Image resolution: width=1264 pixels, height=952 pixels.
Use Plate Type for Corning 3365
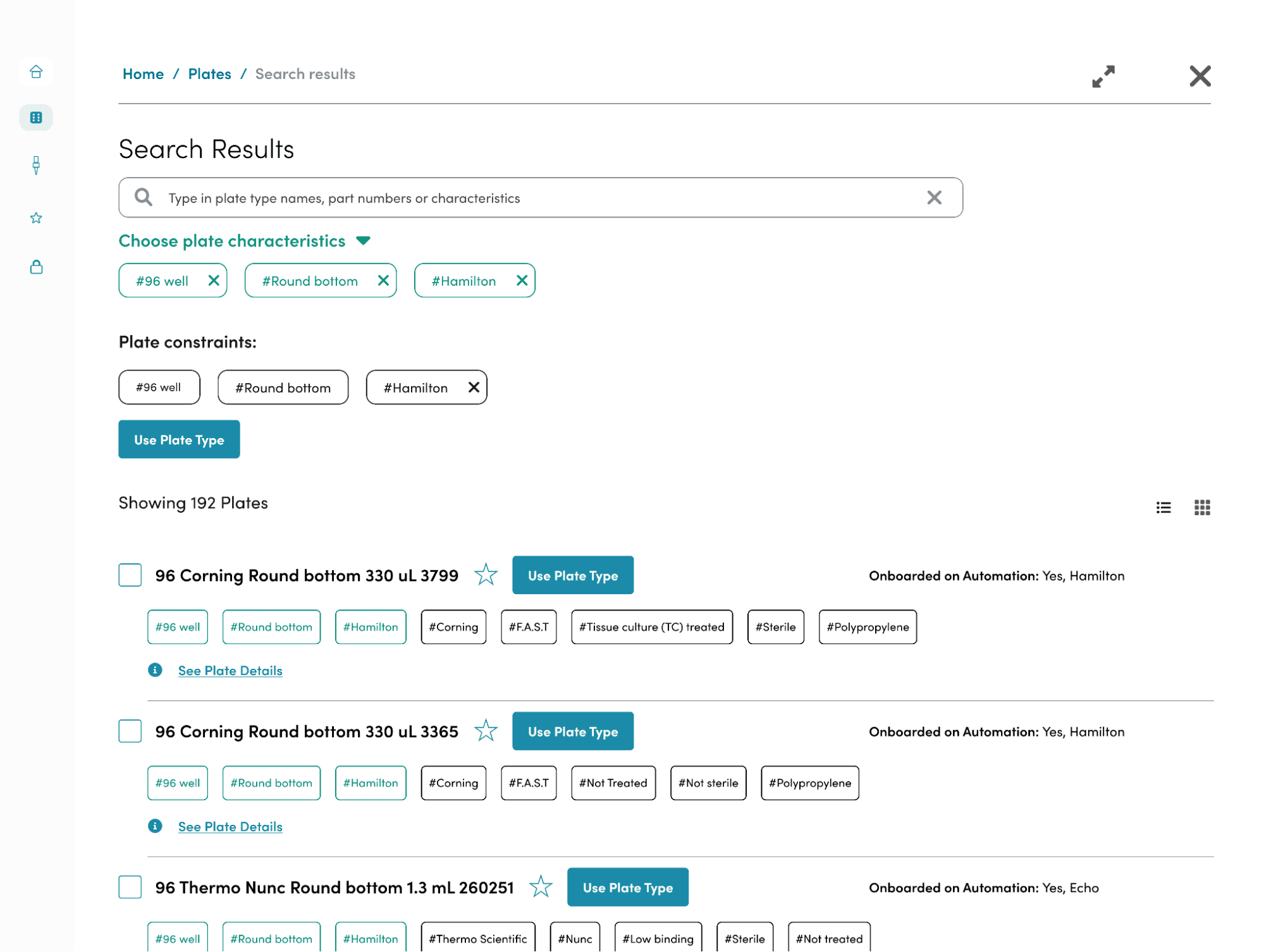click(x=573, y=731)
